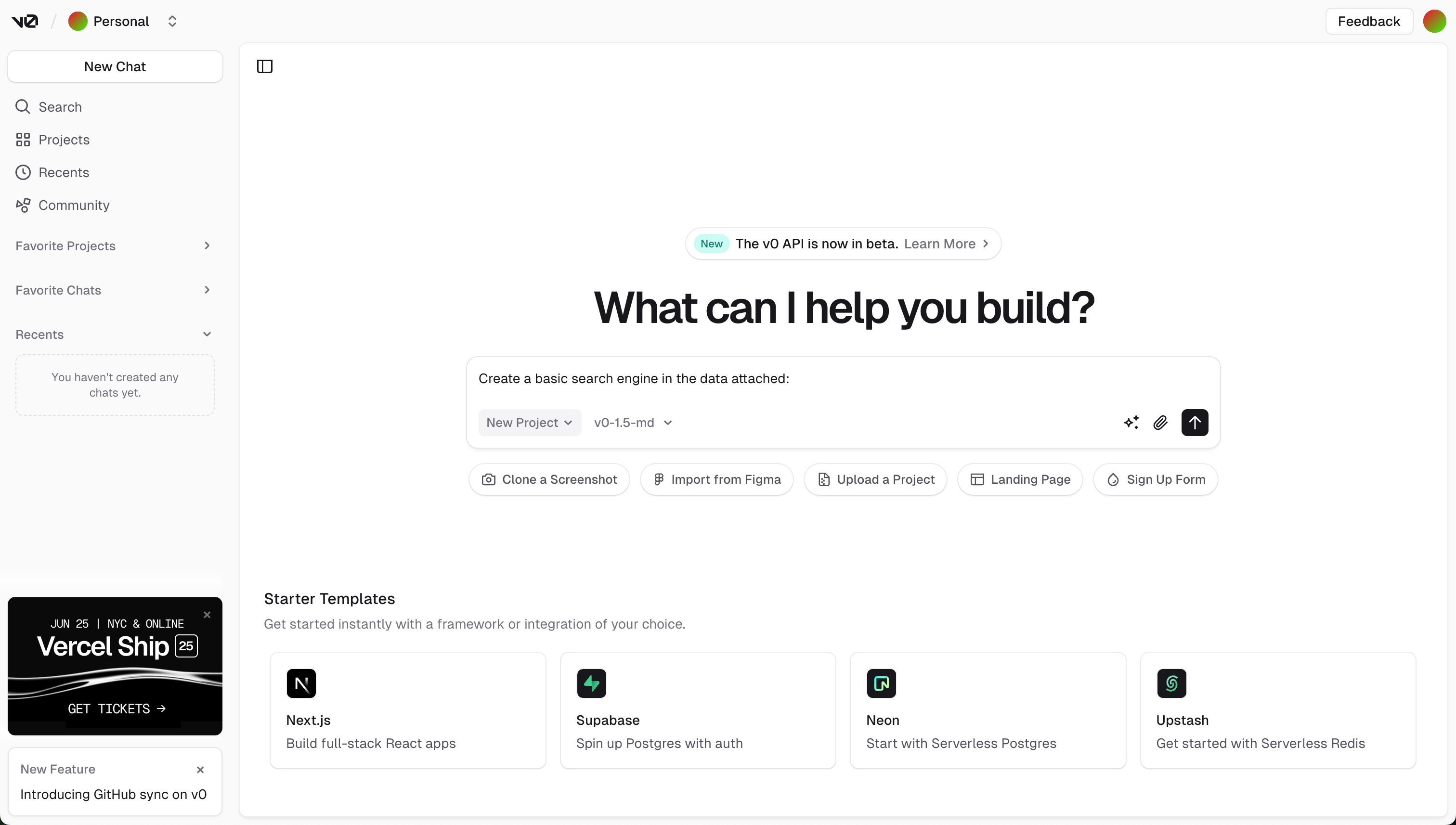Choose Upload a Project
Screen dimensions: 1456x825
(876, 479)
